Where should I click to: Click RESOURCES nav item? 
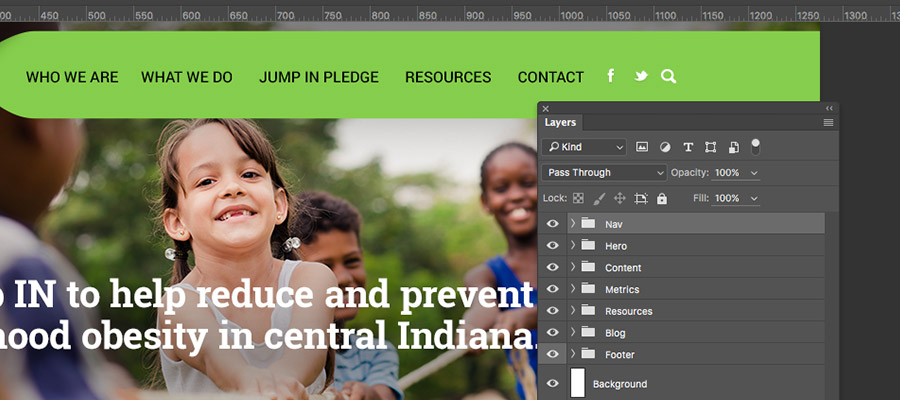(448, 77)
